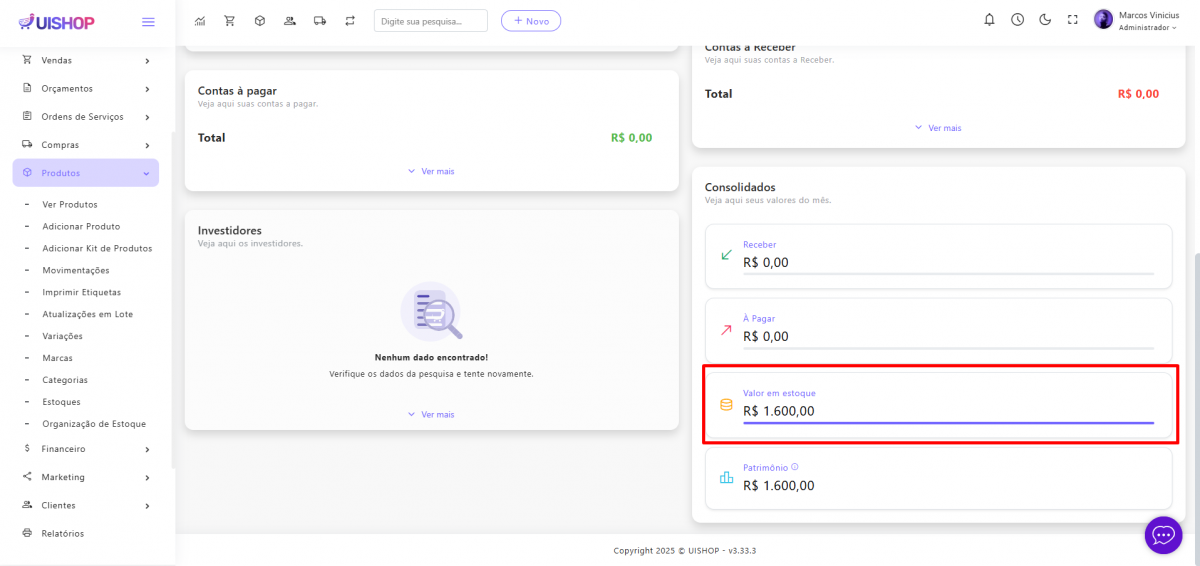Click the chart dashboard icon in top toolbar
This screenshot has height=566, width=1200.
pos(200,20)
